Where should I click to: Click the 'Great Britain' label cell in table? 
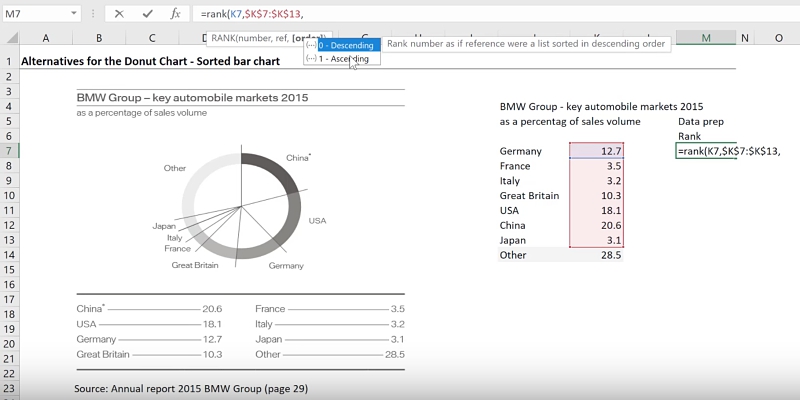[530, 196]
